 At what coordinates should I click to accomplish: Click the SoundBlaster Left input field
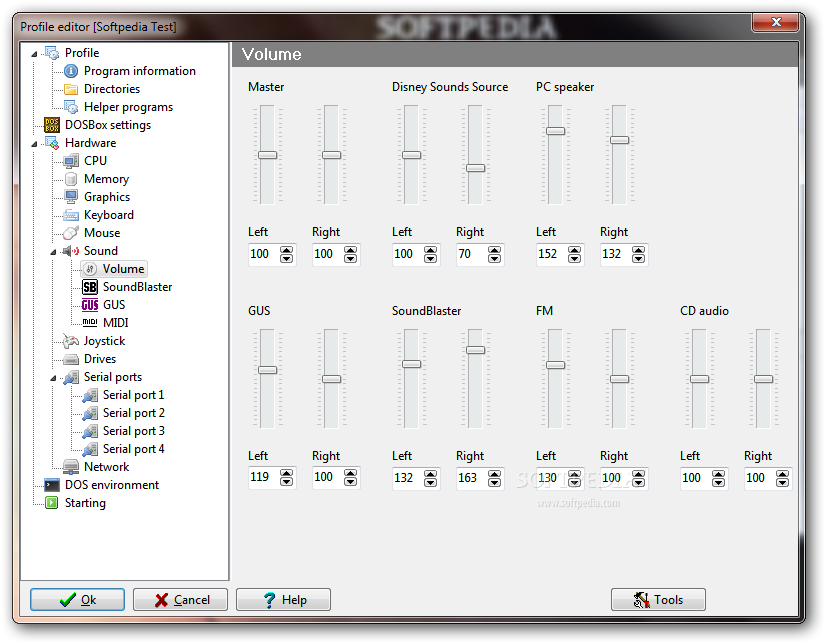407,478
